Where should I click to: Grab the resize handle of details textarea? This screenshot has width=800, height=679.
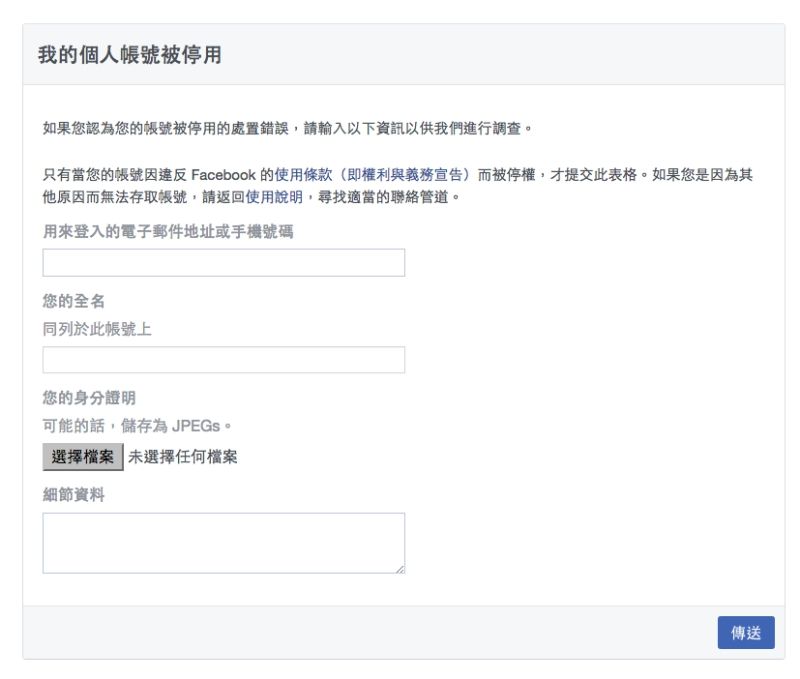(x=400, y=568)
